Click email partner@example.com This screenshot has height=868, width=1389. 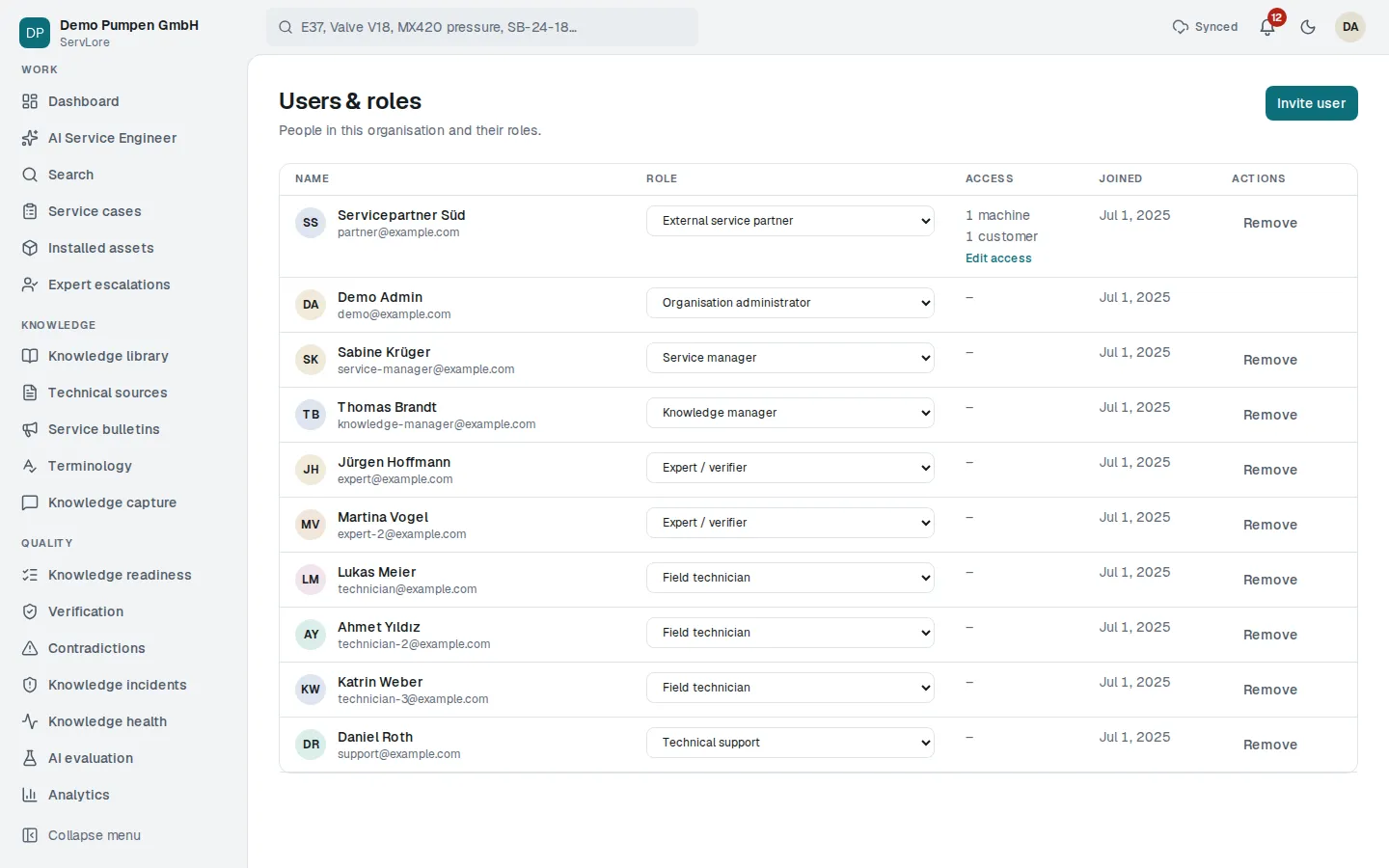(x=398, y=232)
